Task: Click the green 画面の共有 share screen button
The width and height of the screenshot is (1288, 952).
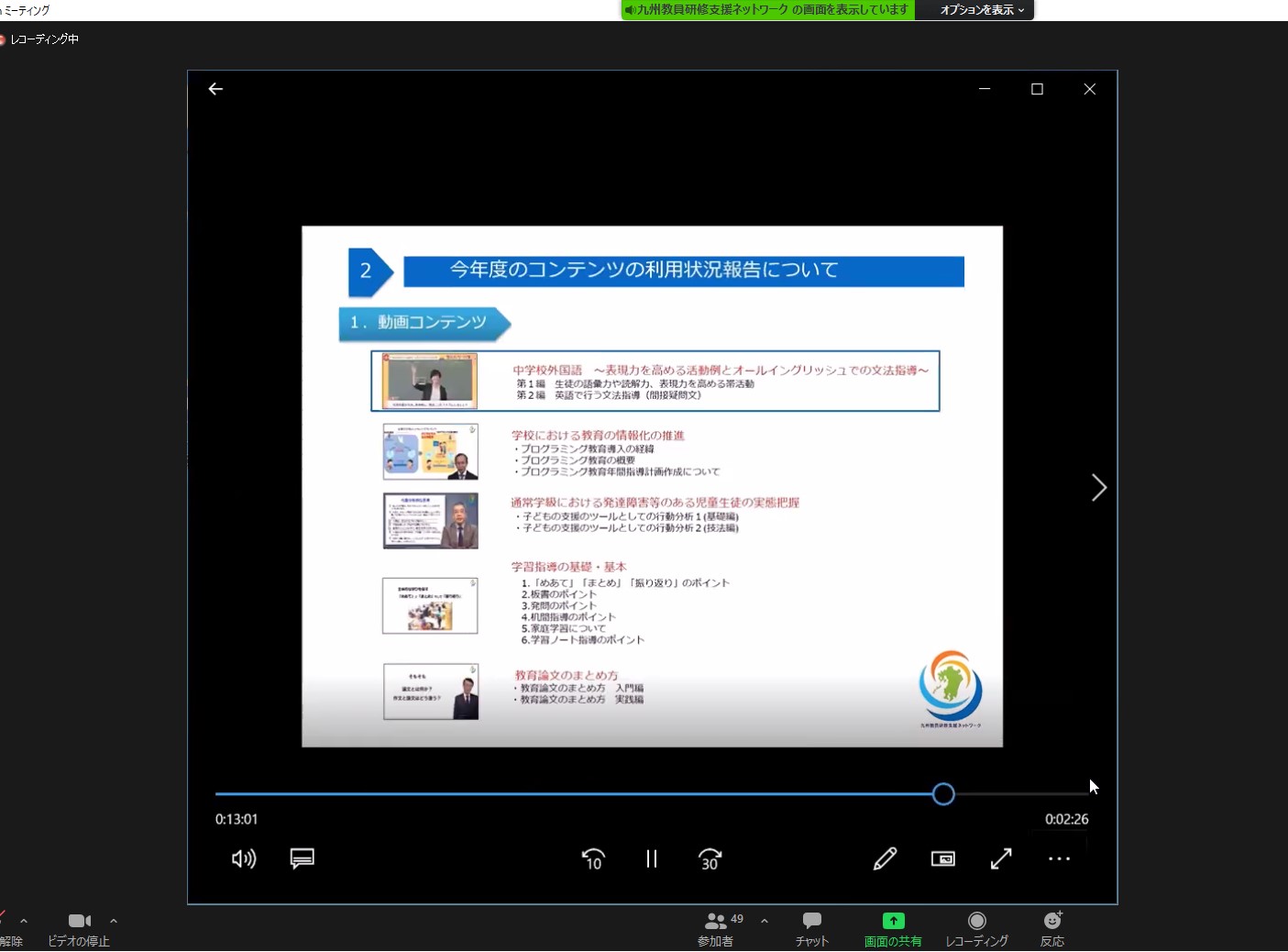Action: point(893,929)
